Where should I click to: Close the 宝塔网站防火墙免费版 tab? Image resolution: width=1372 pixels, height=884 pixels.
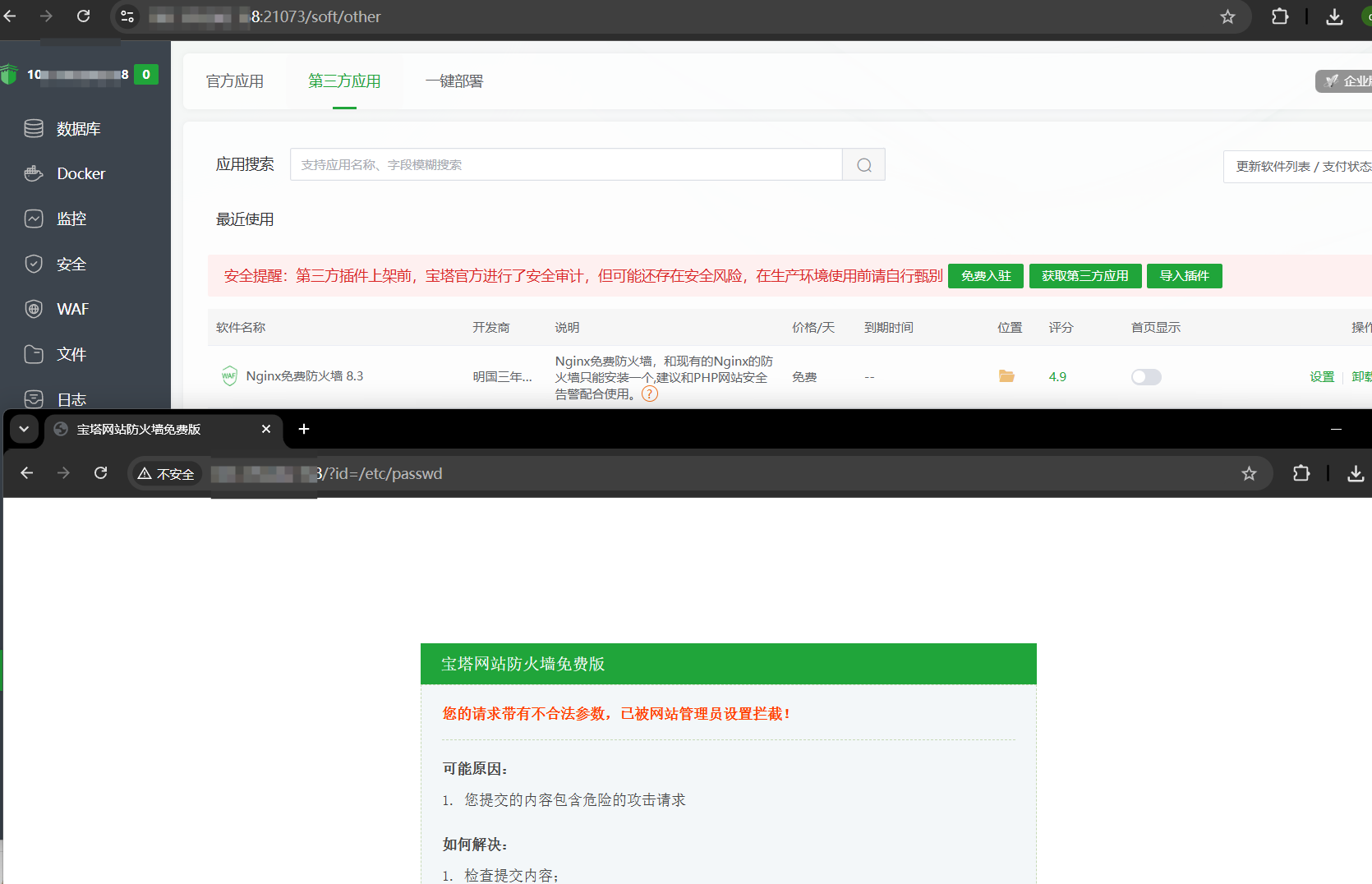pos(266,429)
